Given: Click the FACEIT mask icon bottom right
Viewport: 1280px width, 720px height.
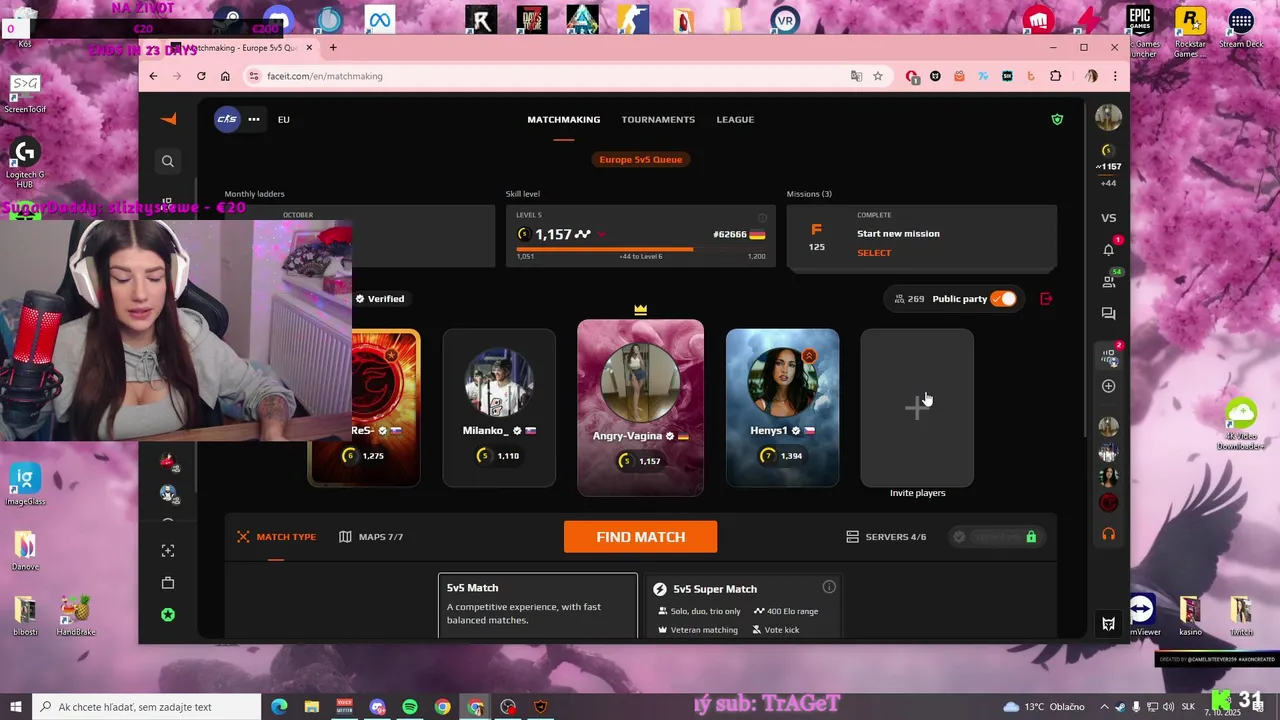Looking at the screenshot, I should point(1108,624).
